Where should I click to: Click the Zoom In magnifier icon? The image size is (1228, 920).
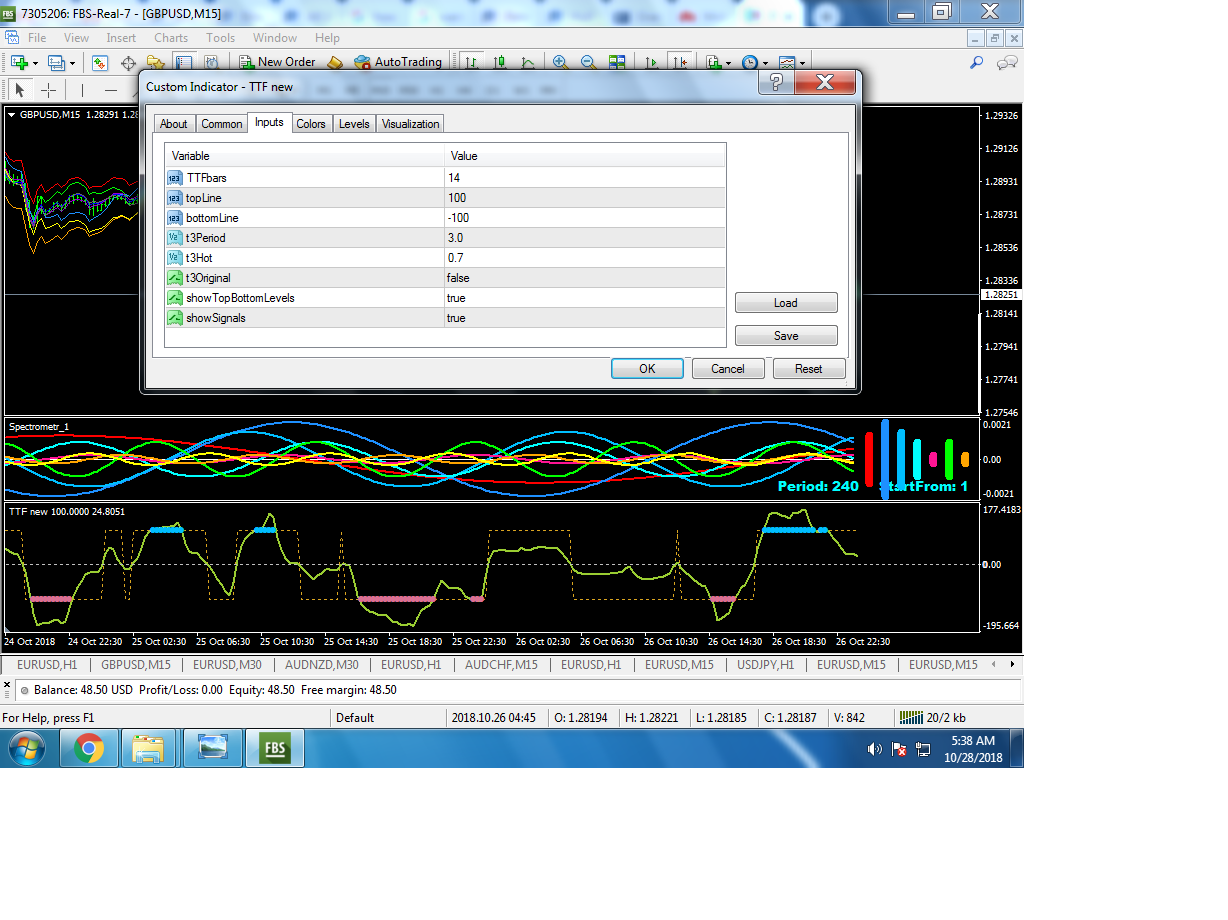point(560,62)
